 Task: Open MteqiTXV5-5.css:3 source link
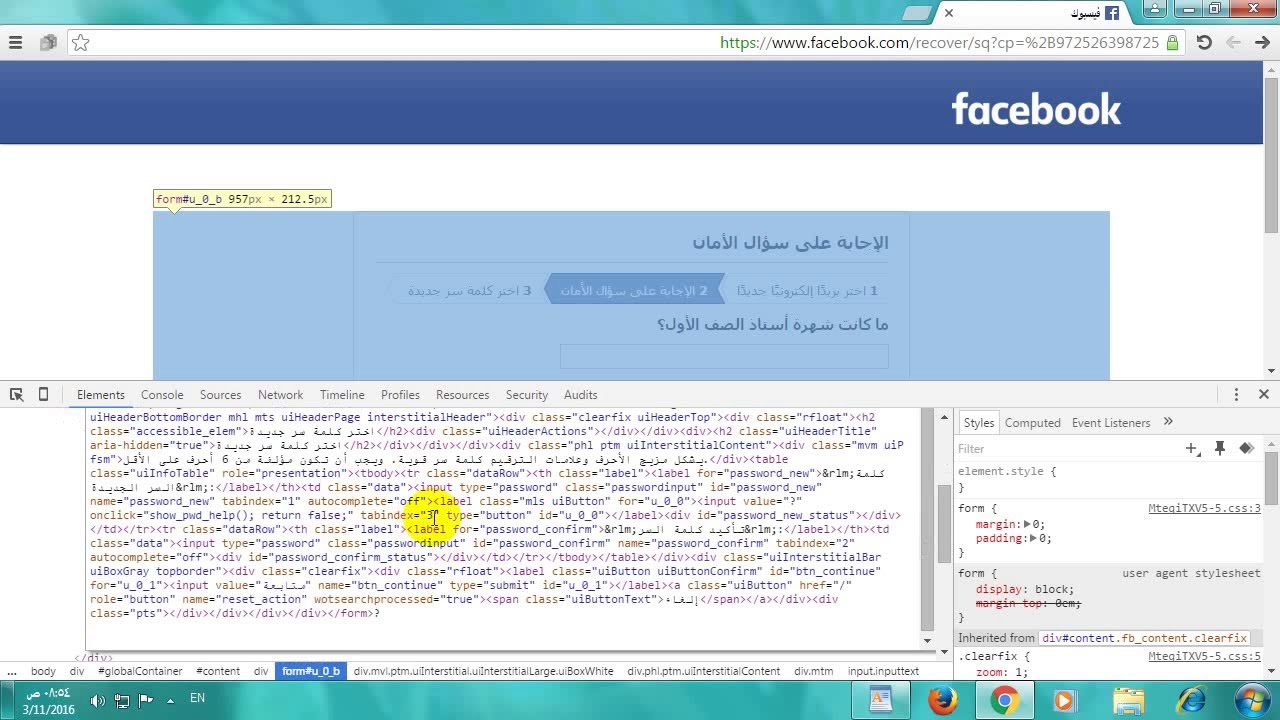(x=1204, y=508)
